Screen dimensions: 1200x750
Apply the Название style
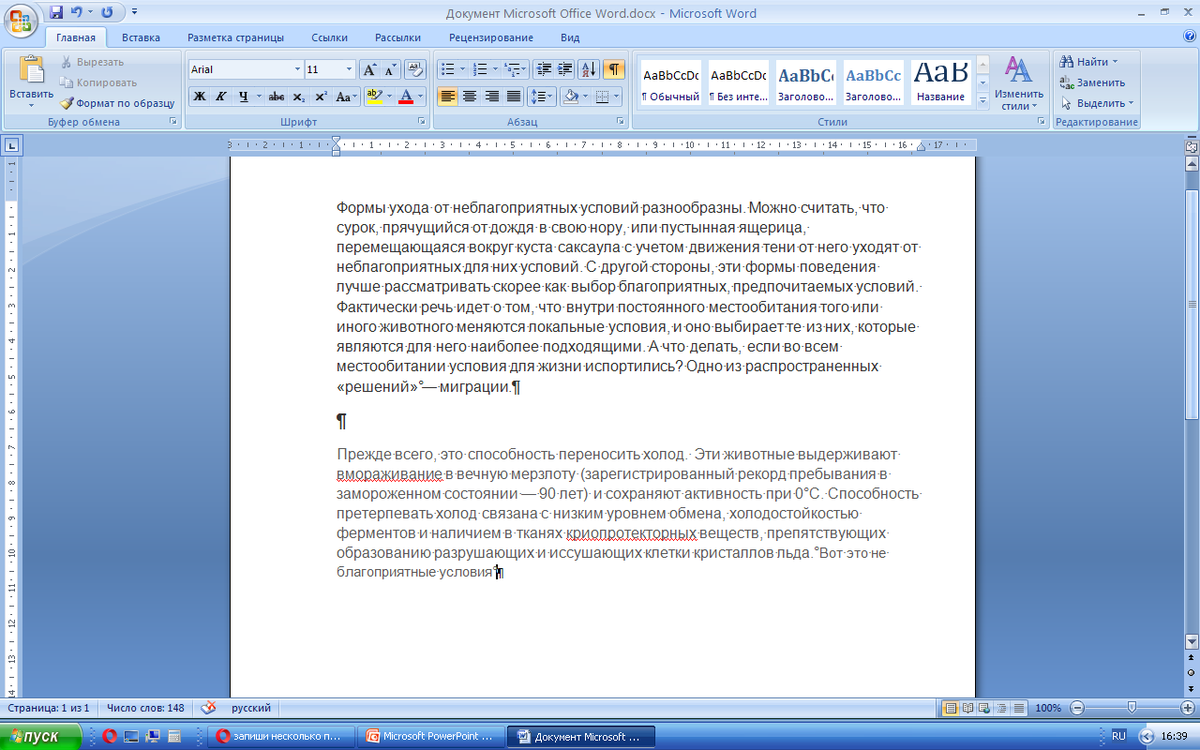pyautogui.click(x=941, y=83)
